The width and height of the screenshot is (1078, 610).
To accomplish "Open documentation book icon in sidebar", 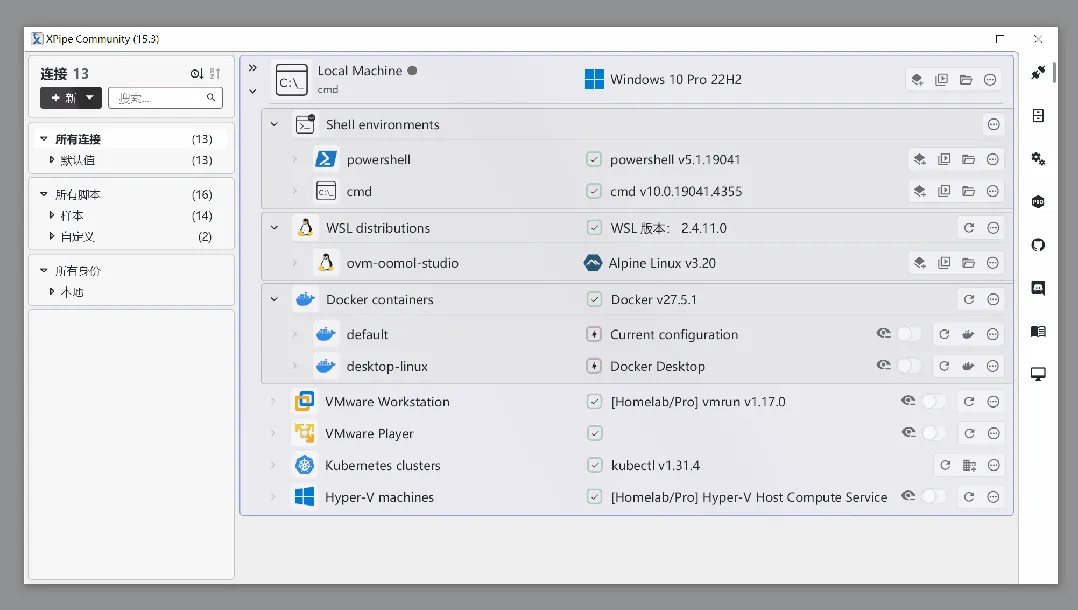I will (1038, 331).
